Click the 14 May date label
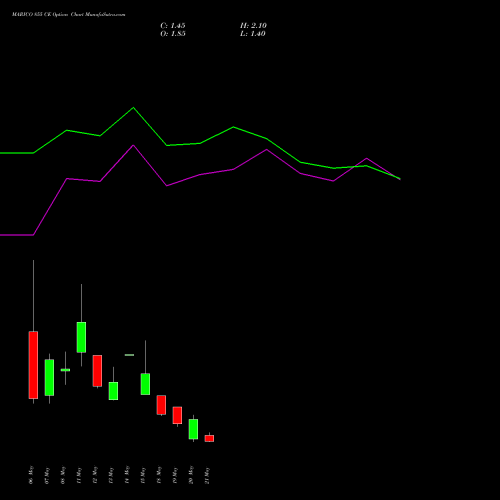 127,475
